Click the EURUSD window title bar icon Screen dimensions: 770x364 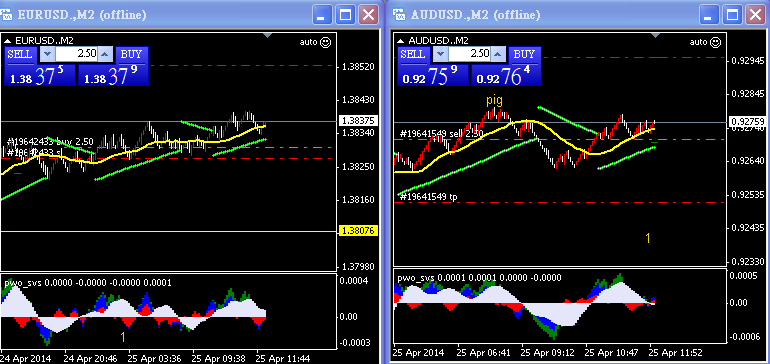[x=7, y=15]
